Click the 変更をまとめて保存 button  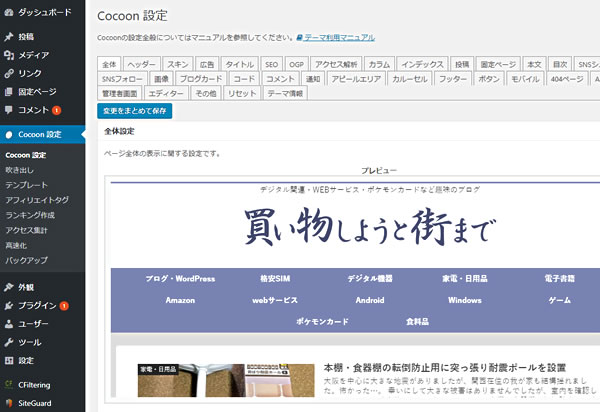[x=135, y=111]
